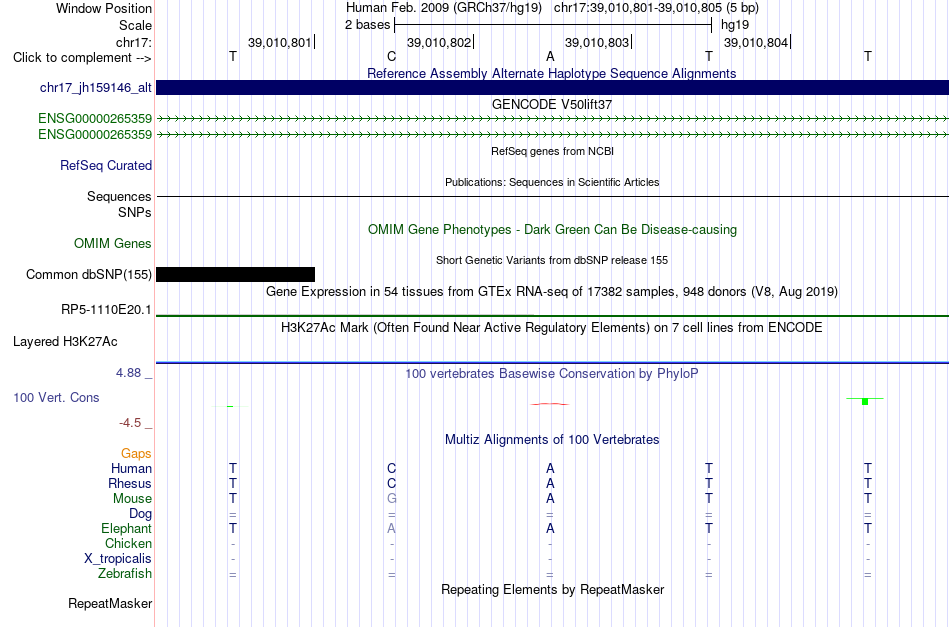Click the 'Elephant' species label
The image size is (950, 627).
coord(127,528)
